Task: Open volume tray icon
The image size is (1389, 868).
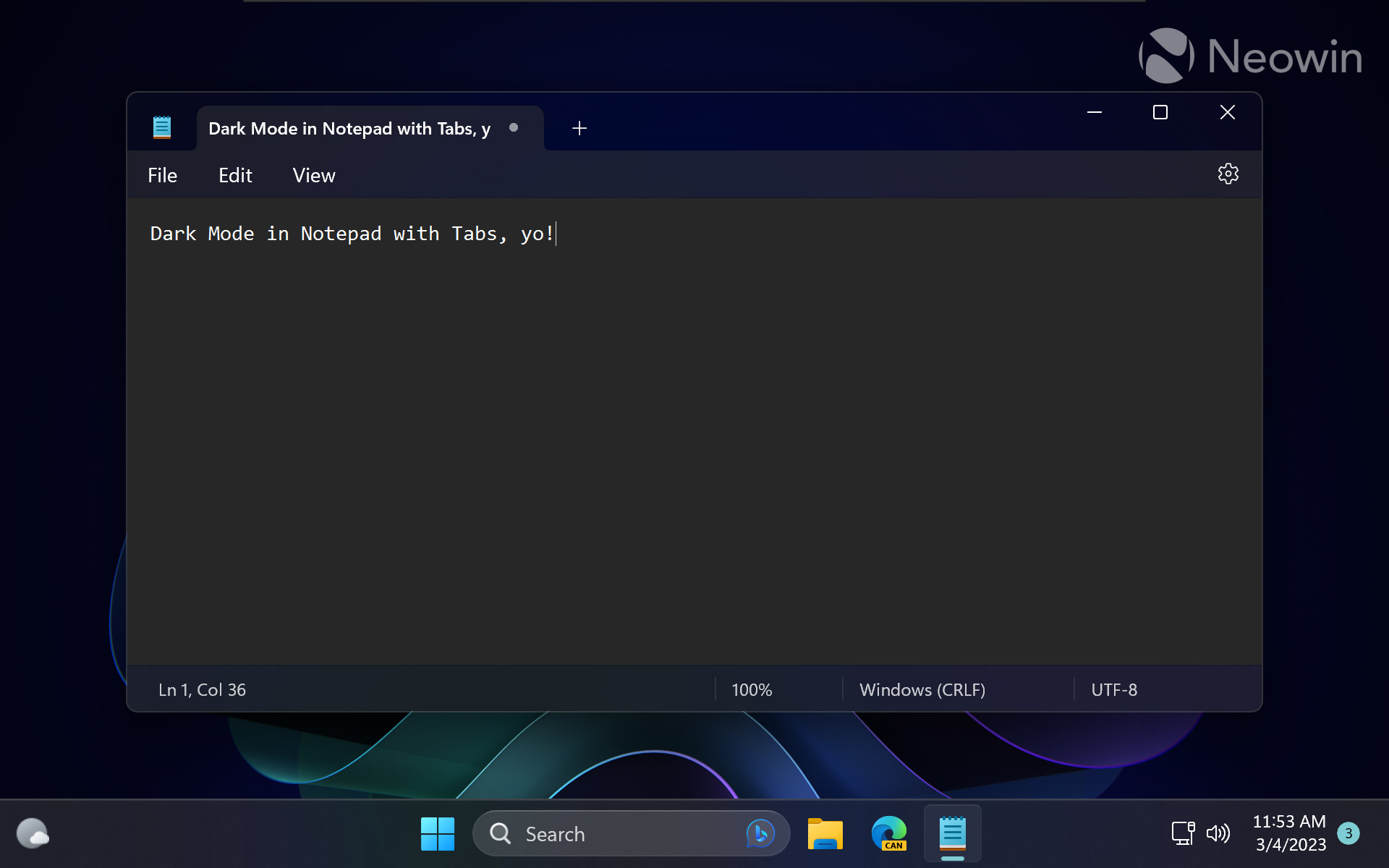Action: pos(1218,833)
